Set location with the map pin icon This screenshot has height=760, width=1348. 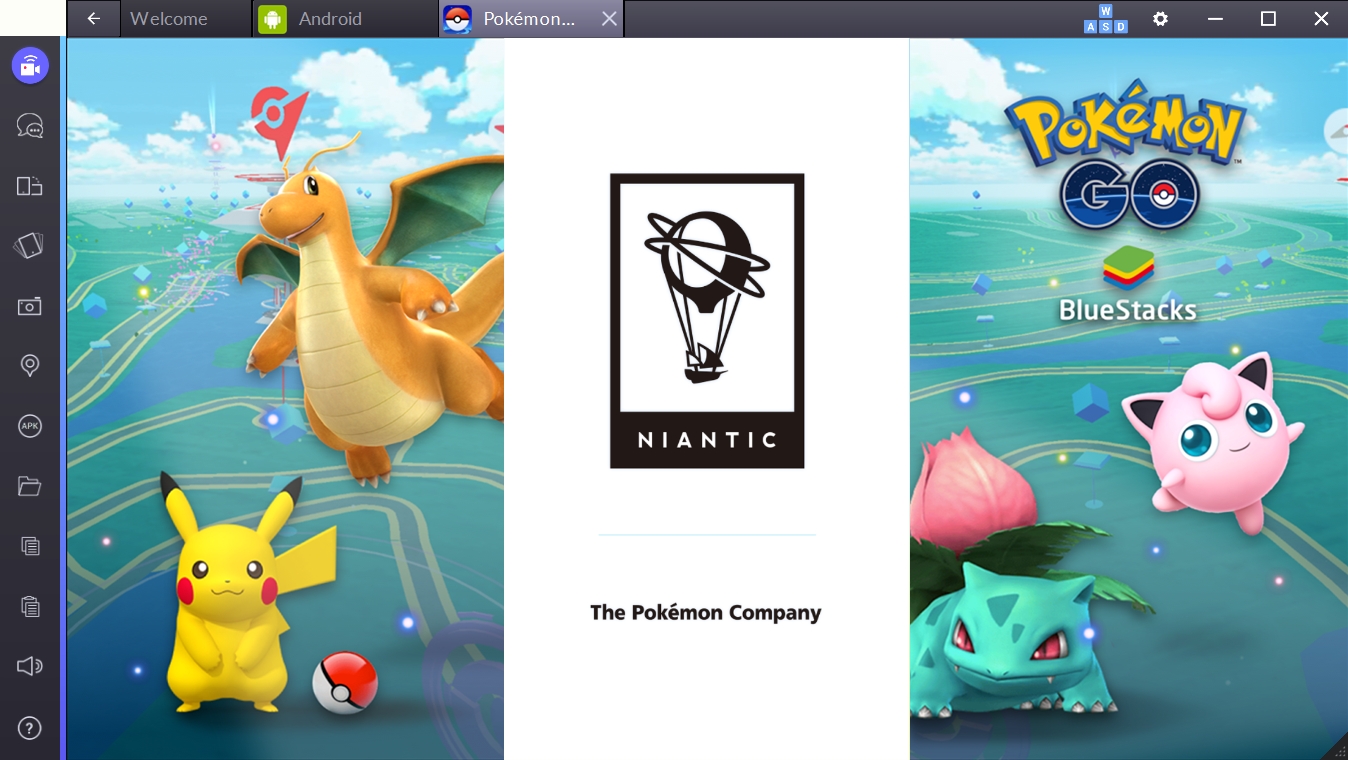[30, 366]
